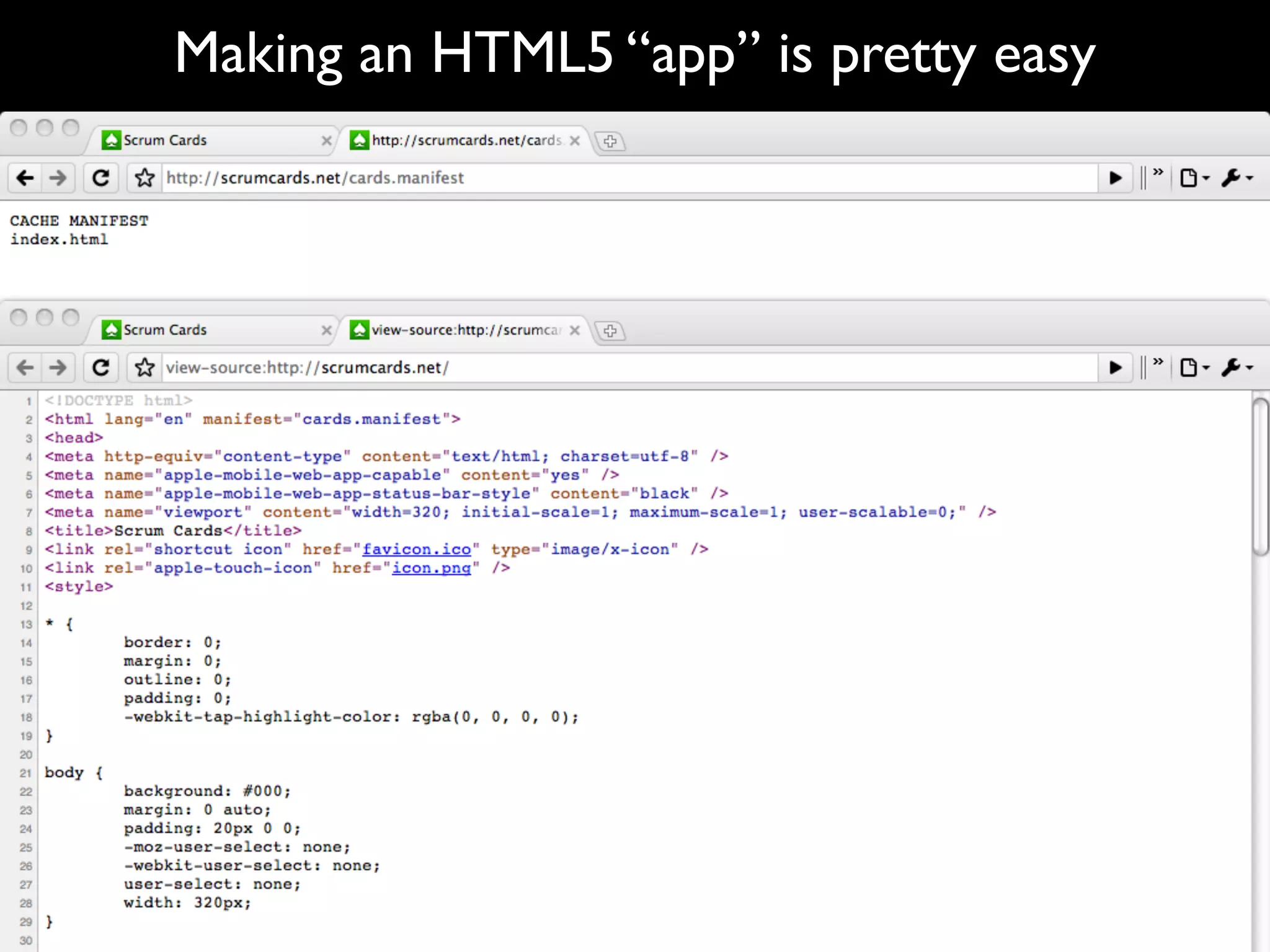Click Go play arrow in view-source window

1116,368
